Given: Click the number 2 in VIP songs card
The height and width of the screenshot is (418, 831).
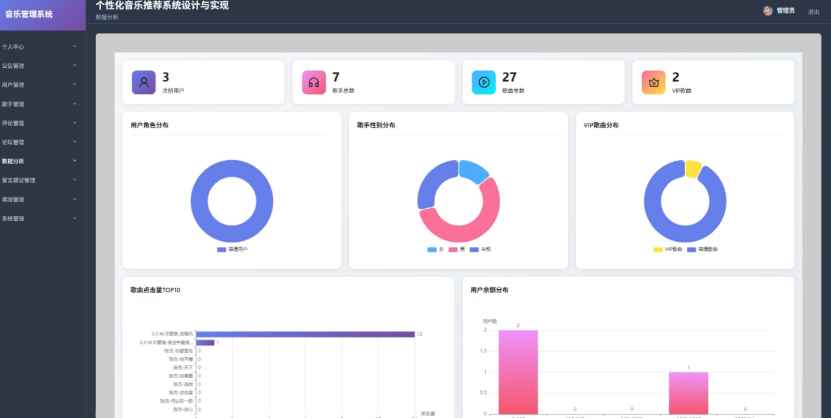Looking at the screenshot, I should tap(676, 77).
